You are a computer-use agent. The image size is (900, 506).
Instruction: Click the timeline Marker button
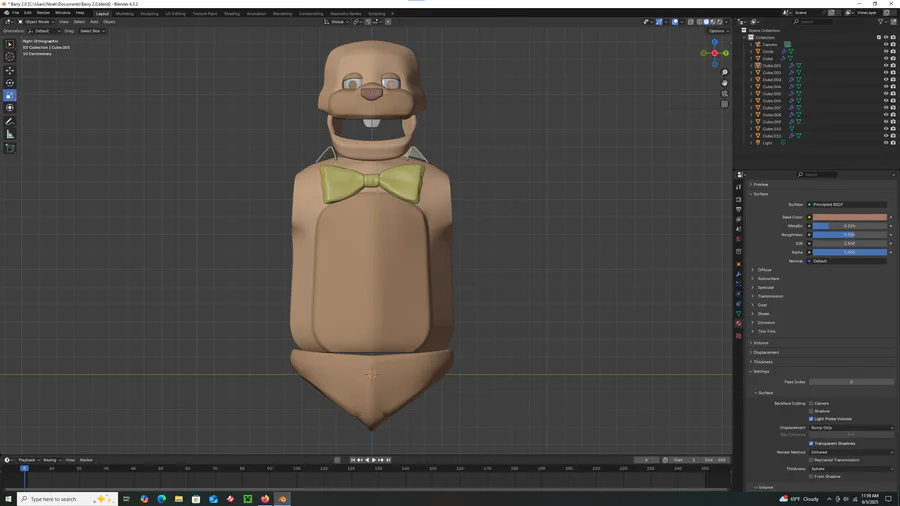(86, 460)
